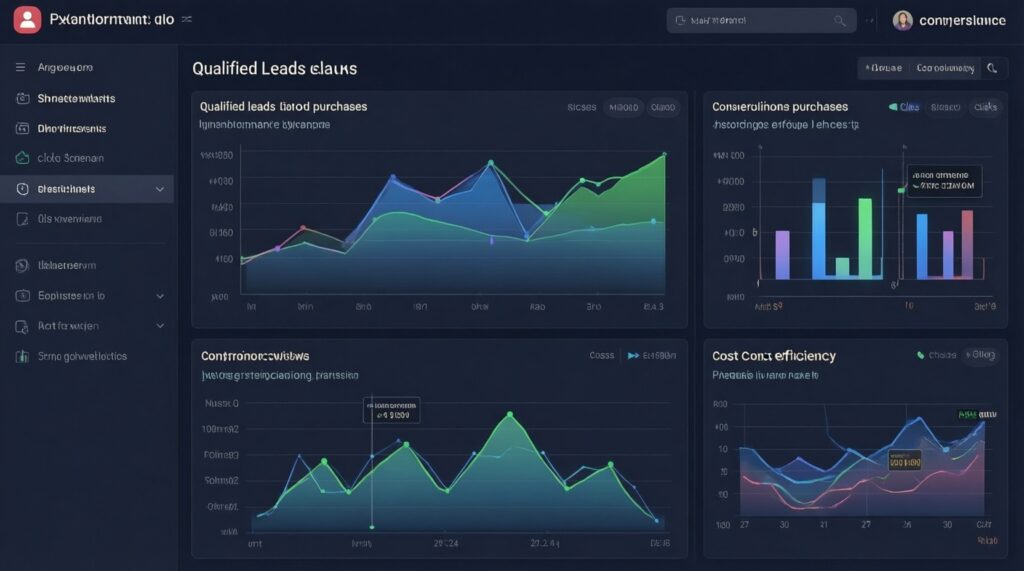Click the Shnectowrlarits sidebar icon
1024x571 pixels.
[23, 99]
